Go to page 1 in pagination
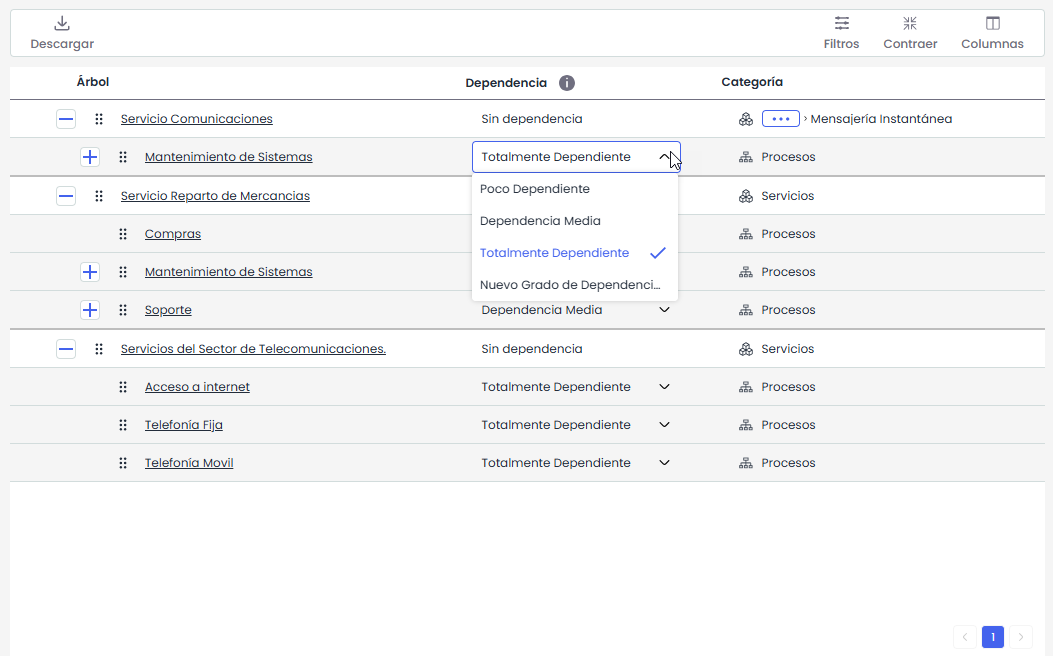Viewport: 1053px width, 656px height. (x=992, y=637)
